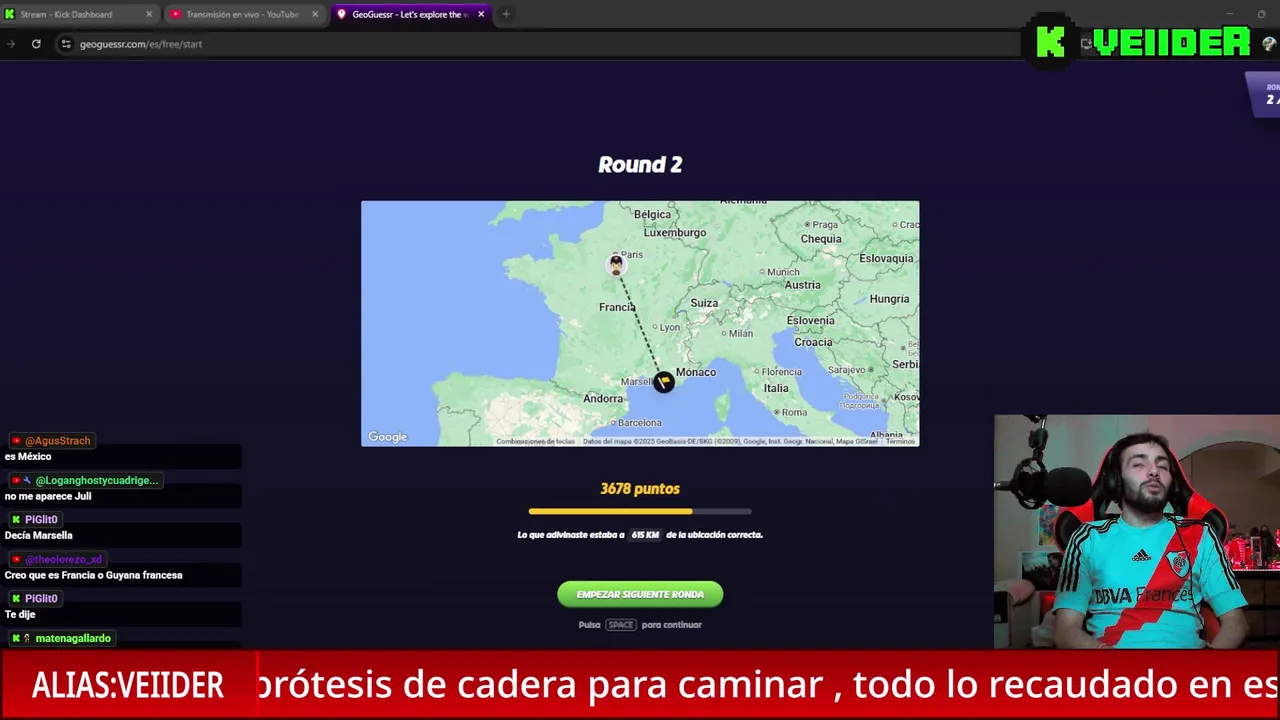1280x720 pixels.
Task: Close the Kick Dashboard tab
Action: [149, 14]
